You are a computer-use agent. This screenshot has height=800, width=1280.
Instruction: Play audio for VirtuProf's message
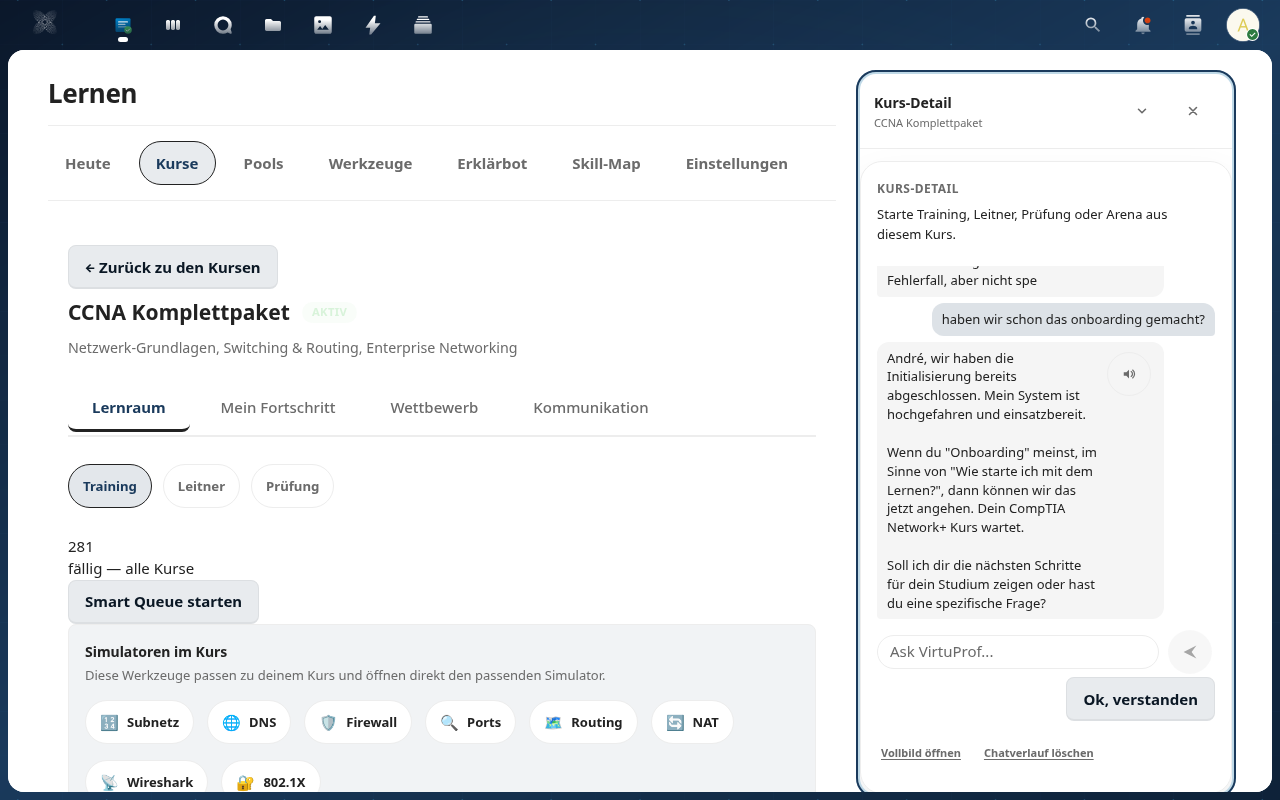(1129, 373)
